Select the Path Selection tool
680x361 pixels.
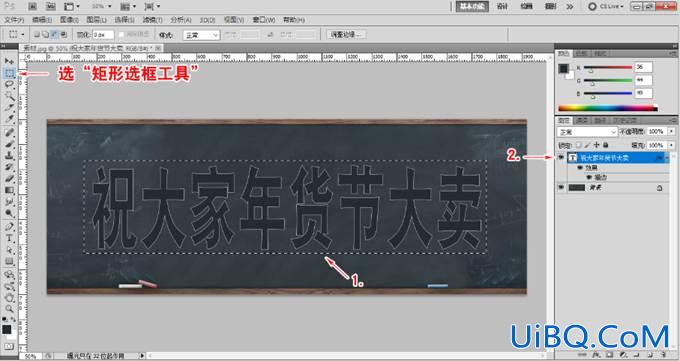click(9, 250)
